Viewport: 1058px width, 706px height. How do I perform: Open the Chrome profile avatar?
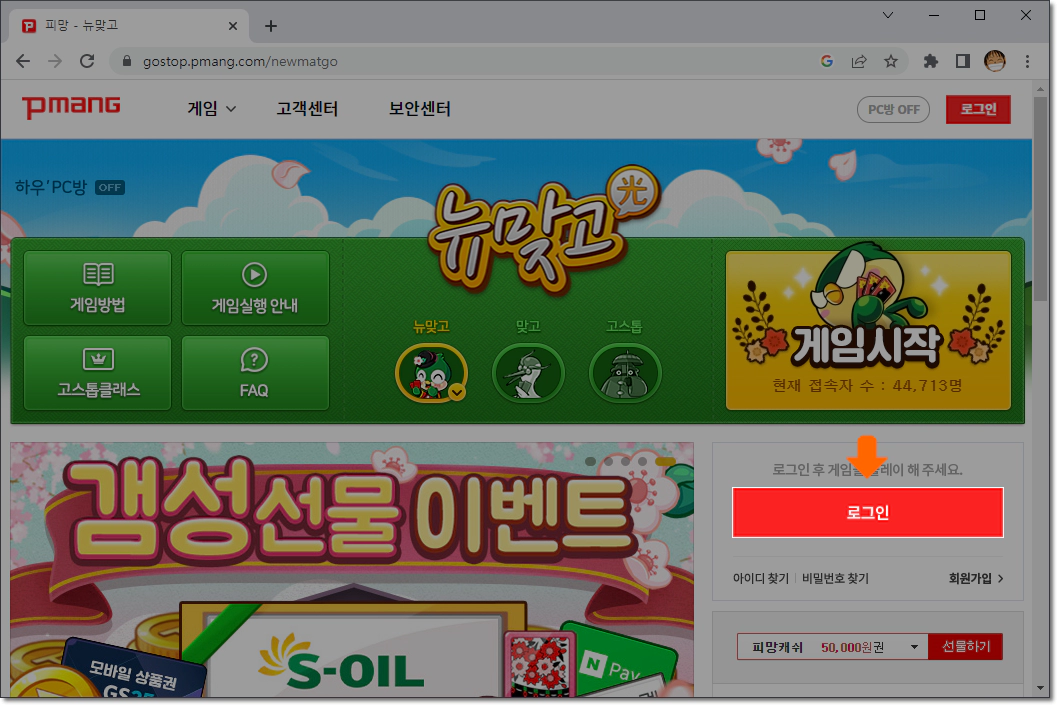pyautogui.click(x=995, y=61)
